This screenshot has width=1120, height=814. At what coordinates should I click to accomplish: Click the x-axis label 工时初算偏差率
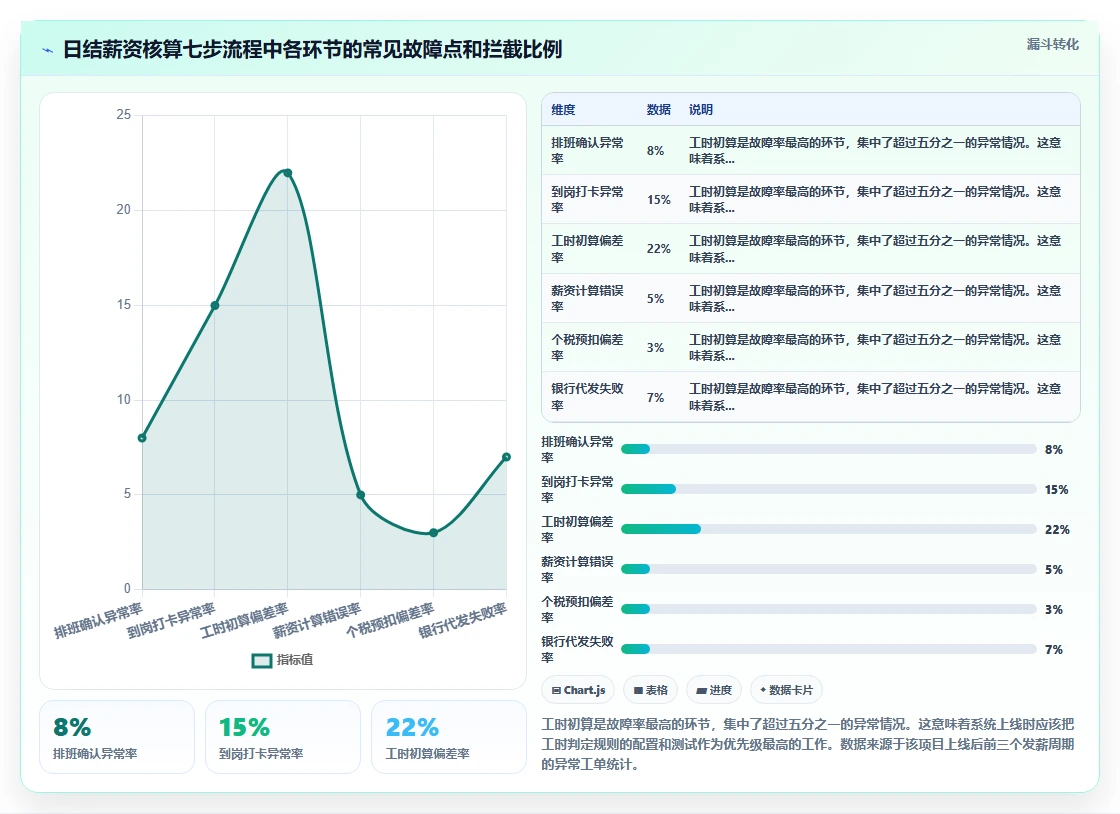coord(244,620)
